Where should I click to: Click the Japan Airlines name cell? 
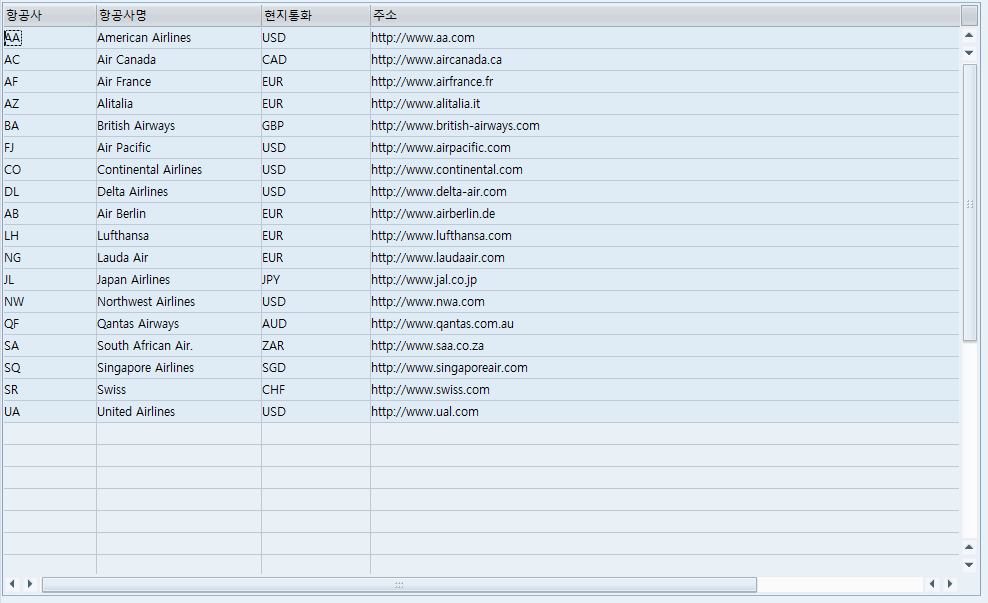(179, 280)
